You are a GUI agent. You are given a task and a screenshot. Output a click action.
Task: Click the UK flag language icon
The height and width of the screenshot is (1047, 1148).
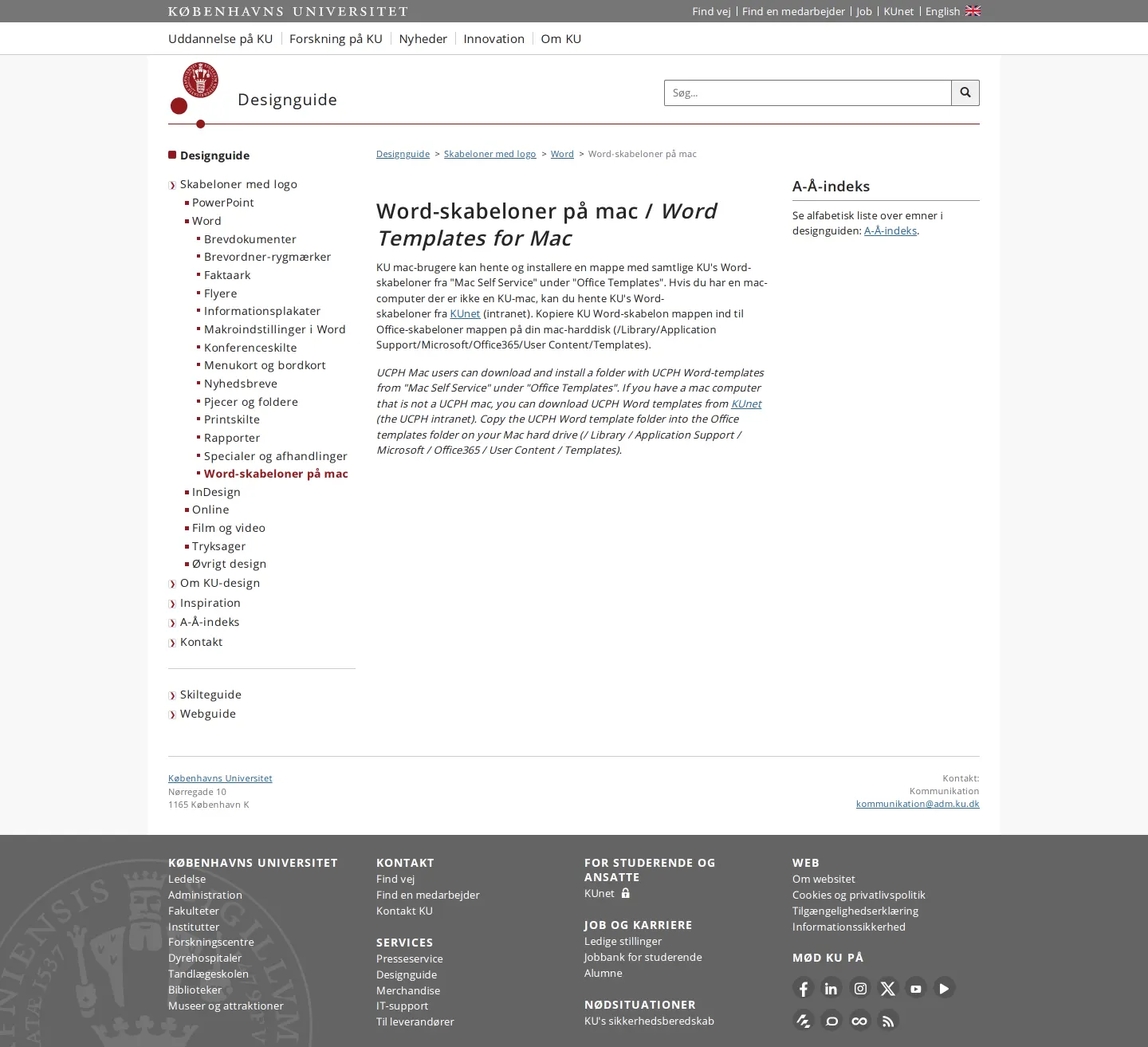(x=973, y=11)
